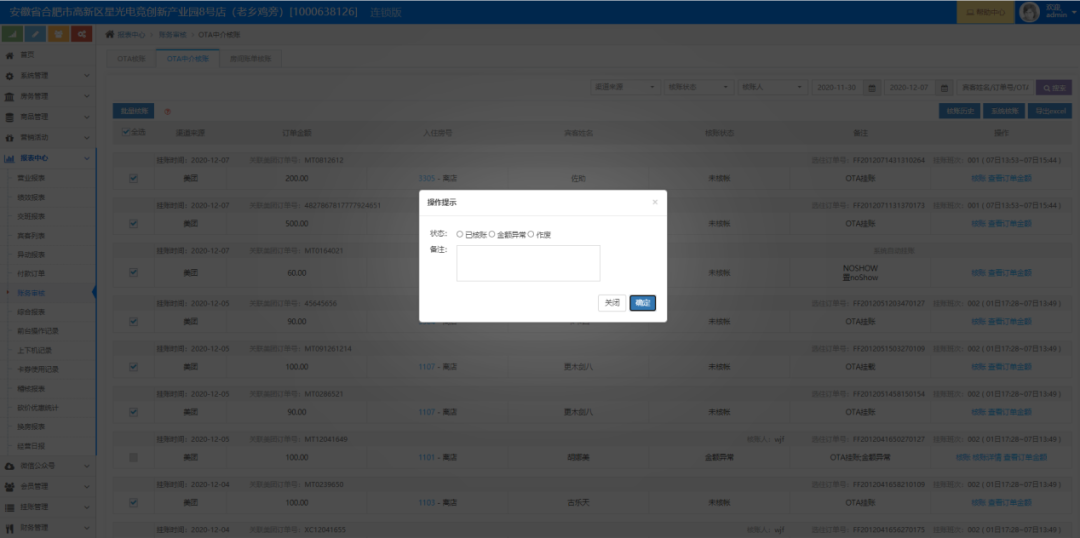Open the 核账人 filter dropdown

click(773, 87)
